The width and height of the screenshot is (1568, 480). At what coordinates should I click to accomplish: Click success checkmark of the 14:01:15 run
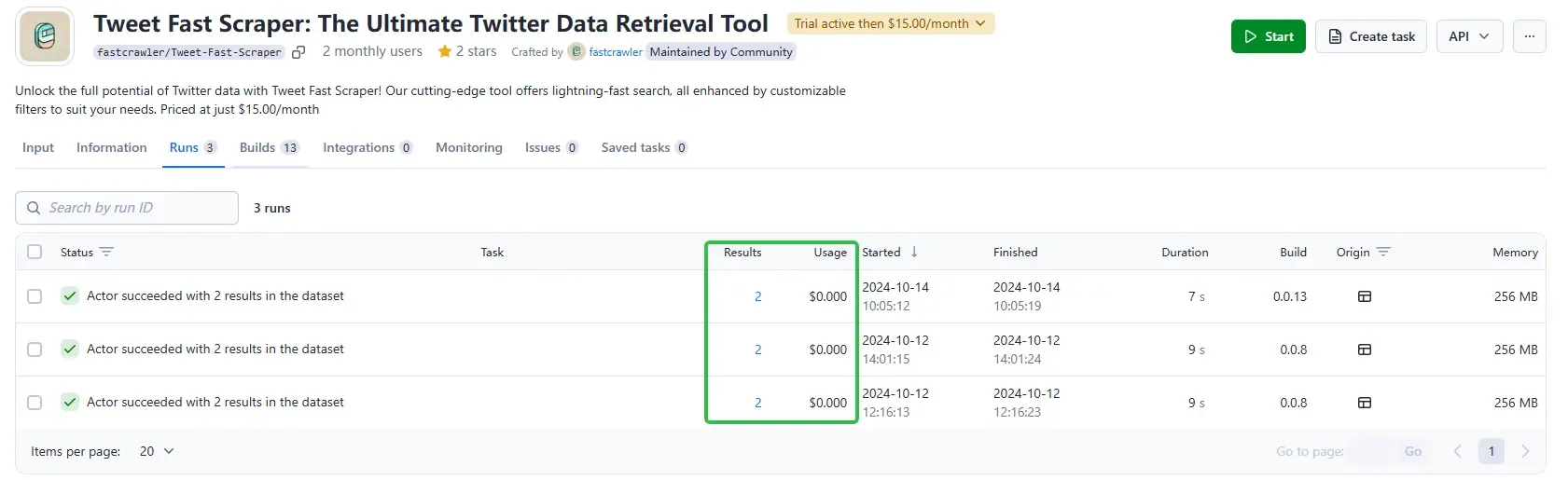point(70,349)
